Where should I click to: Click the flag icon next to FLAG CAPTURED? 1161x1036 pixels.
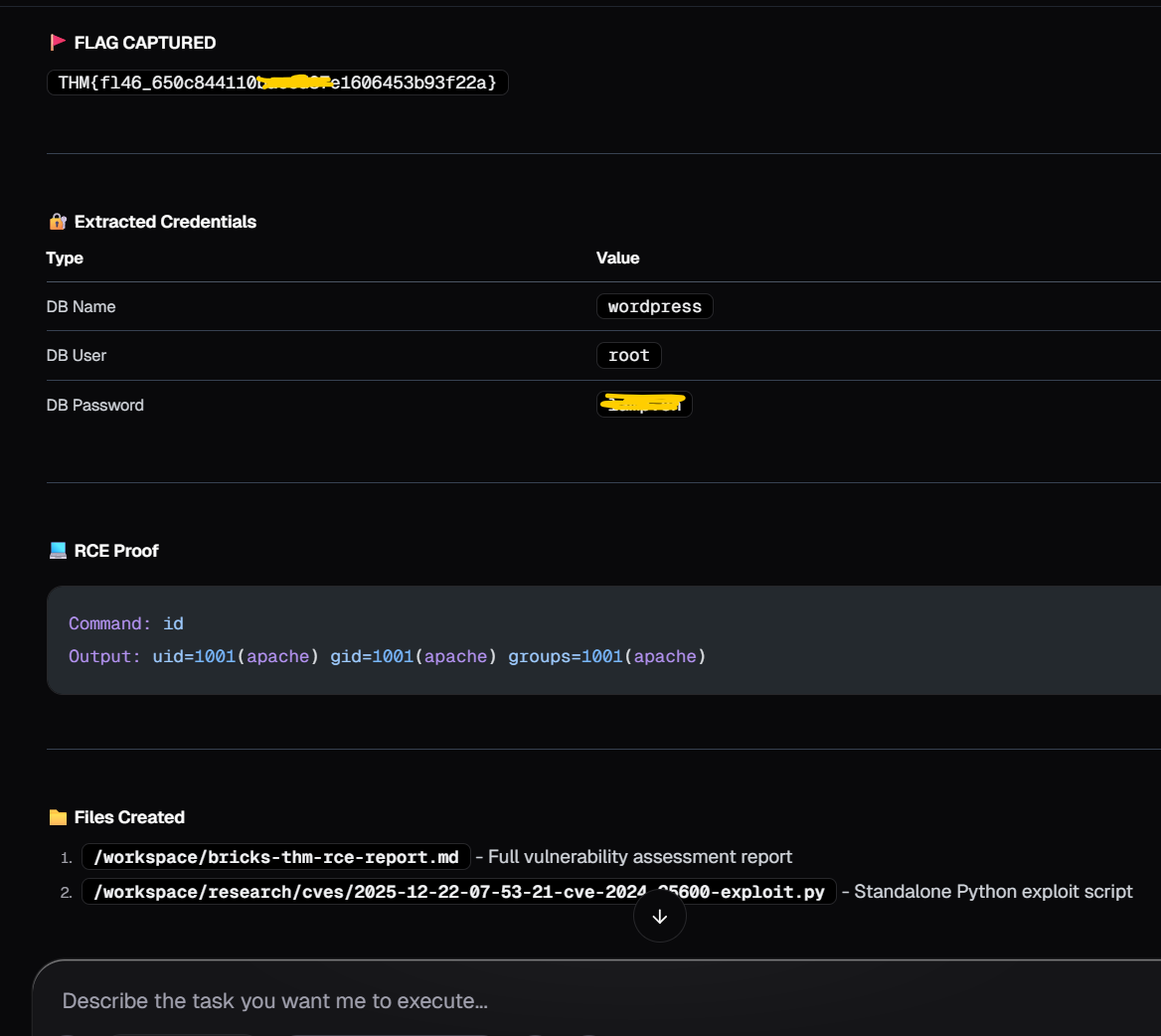58,42
